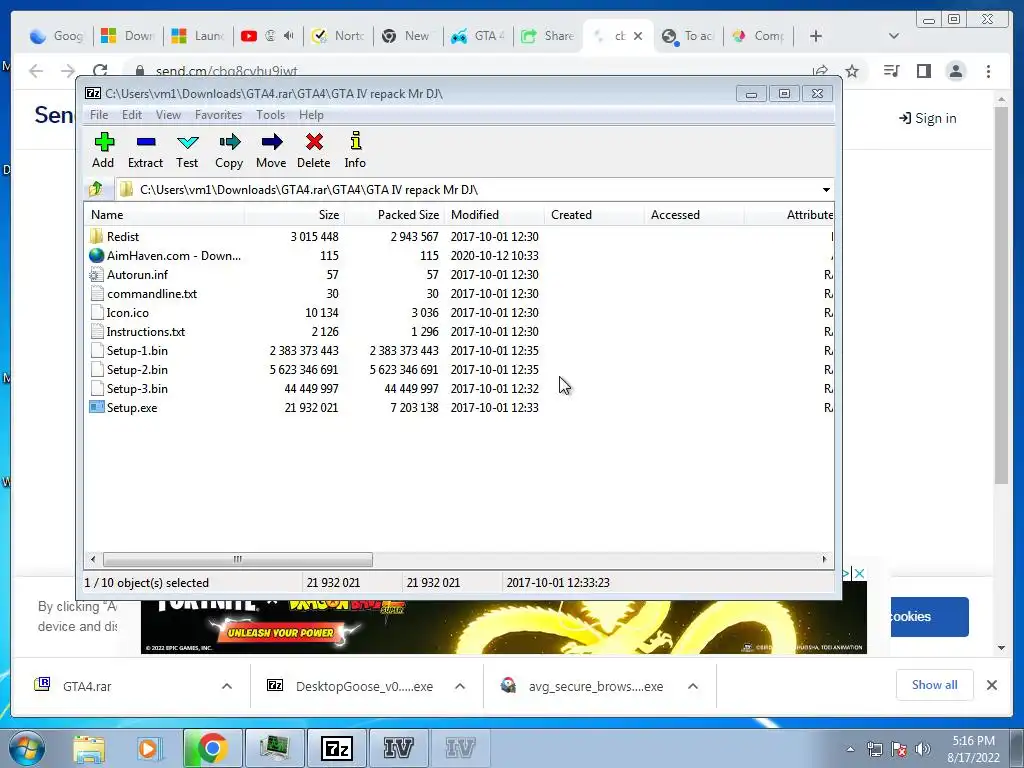Open the Favorites menu
The image size is (1024, 768).
pyautogui.click(x=218, y=114)
